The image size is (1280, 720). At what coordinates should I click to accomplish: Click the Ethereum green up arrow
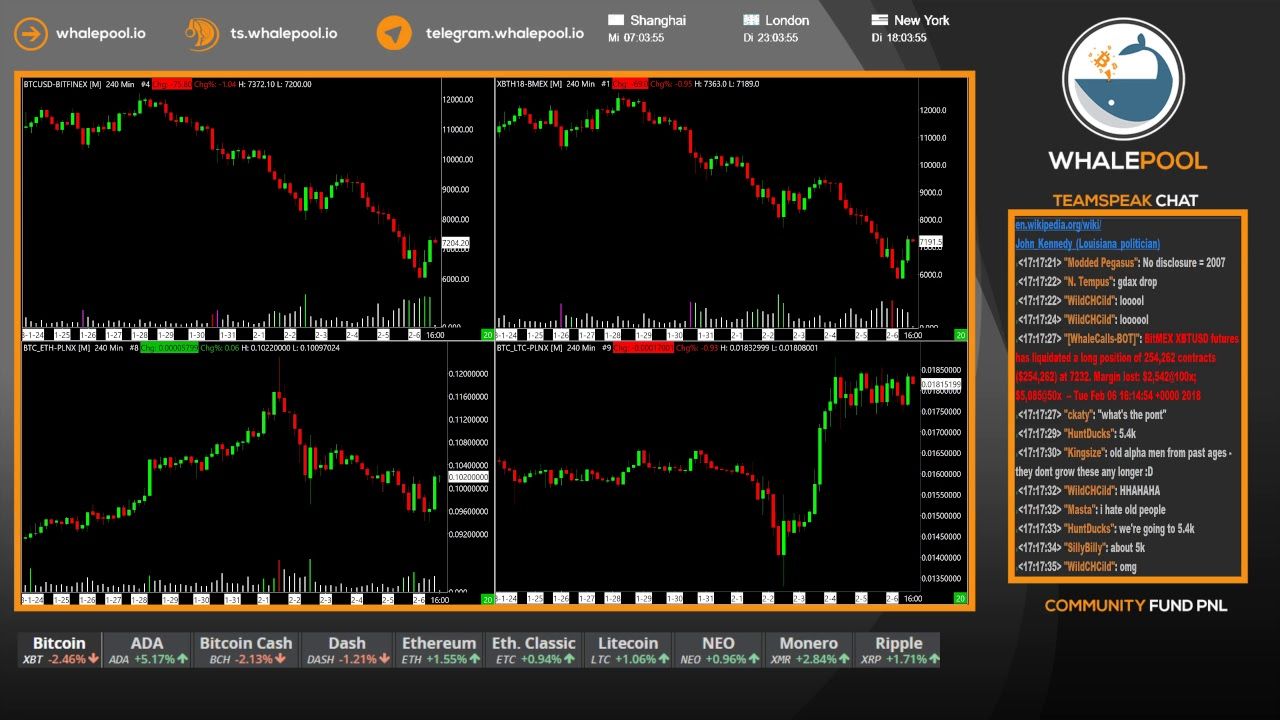coord(474,659)
